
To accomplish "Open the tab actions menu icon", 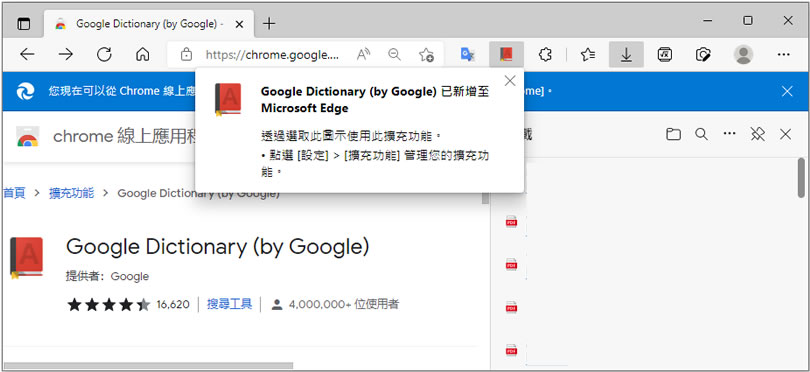I will tap(24, 24).
